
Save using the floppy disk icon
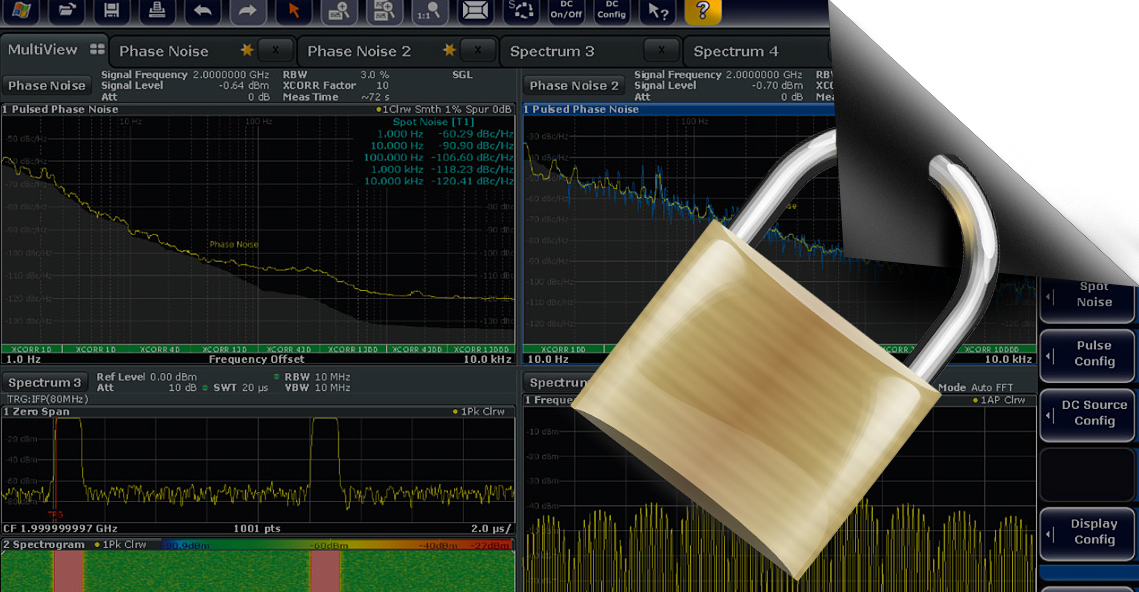112,11
